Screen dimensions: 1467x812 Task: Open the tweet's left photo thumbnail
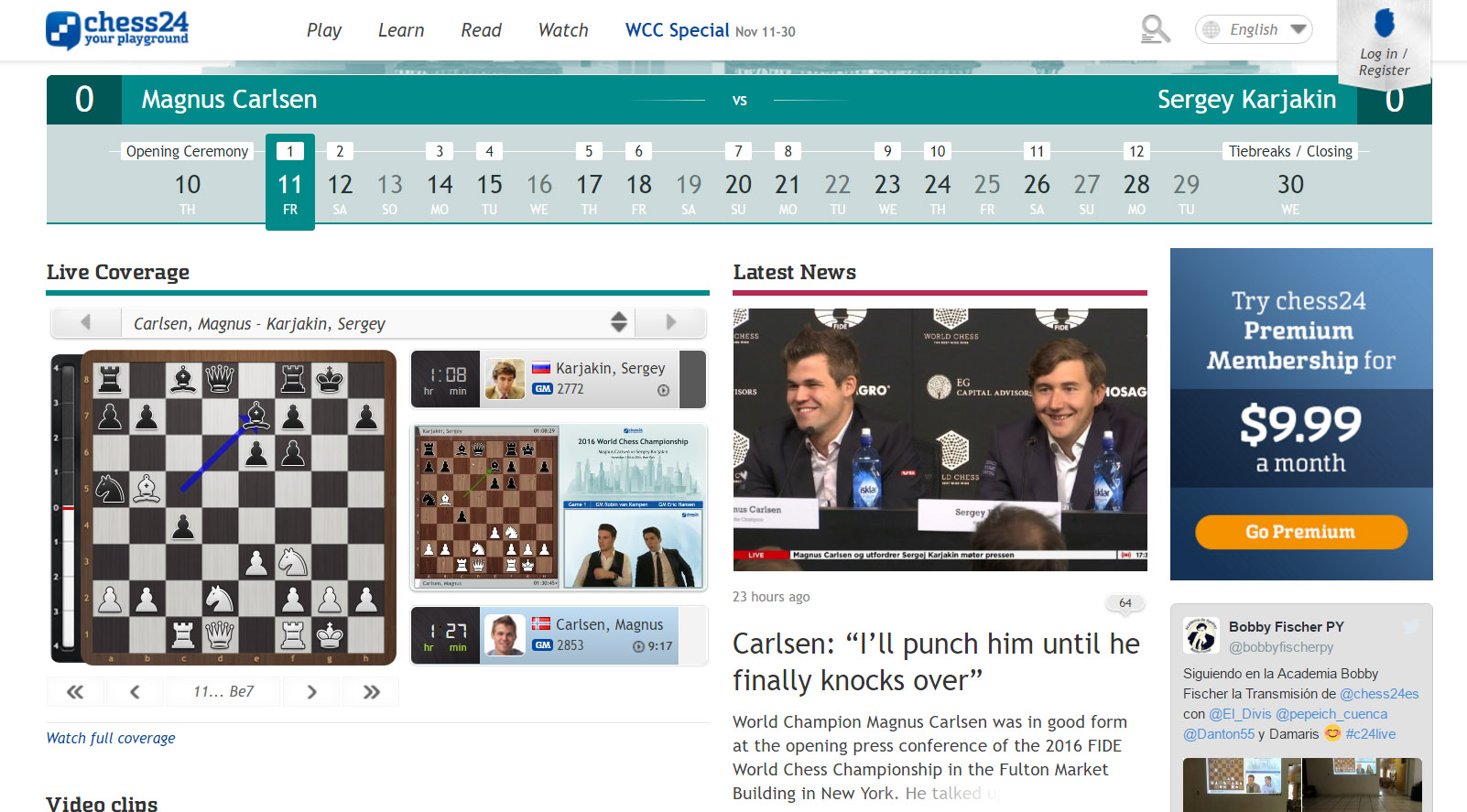pos(1241,785)
